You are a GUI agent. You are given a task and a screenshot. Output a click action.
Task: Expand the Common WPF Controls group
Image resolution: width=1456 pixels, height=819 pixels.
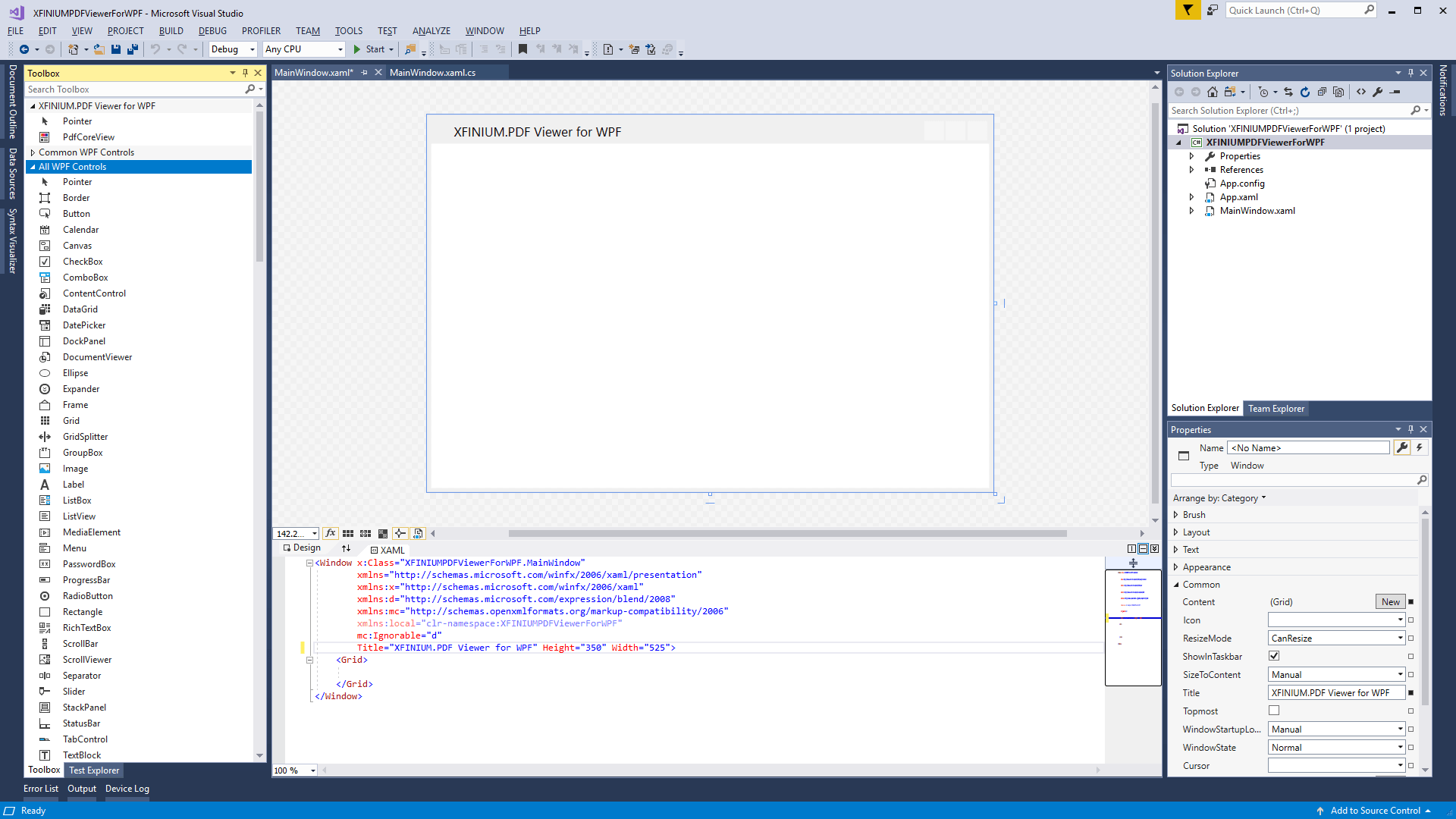[33, 152]
